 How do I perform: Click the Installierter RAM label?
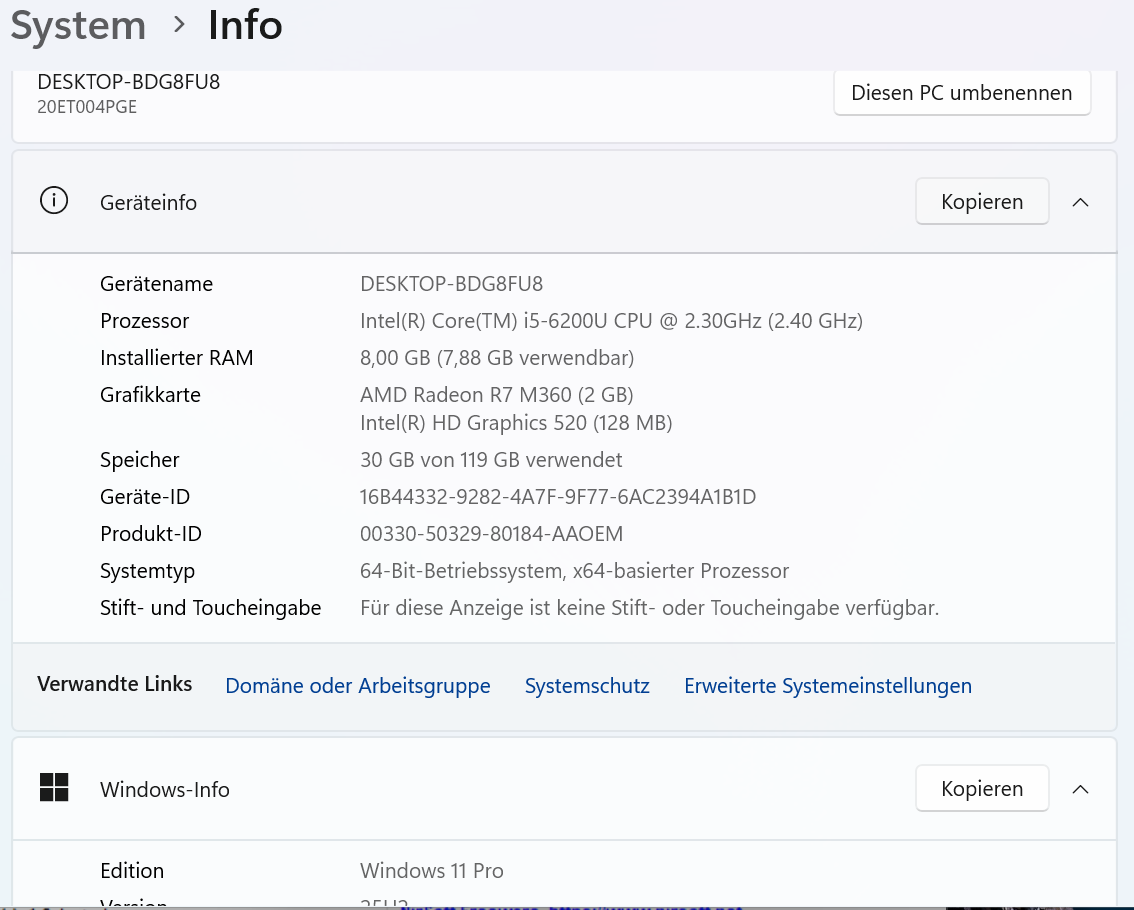(x=176, y=357)
